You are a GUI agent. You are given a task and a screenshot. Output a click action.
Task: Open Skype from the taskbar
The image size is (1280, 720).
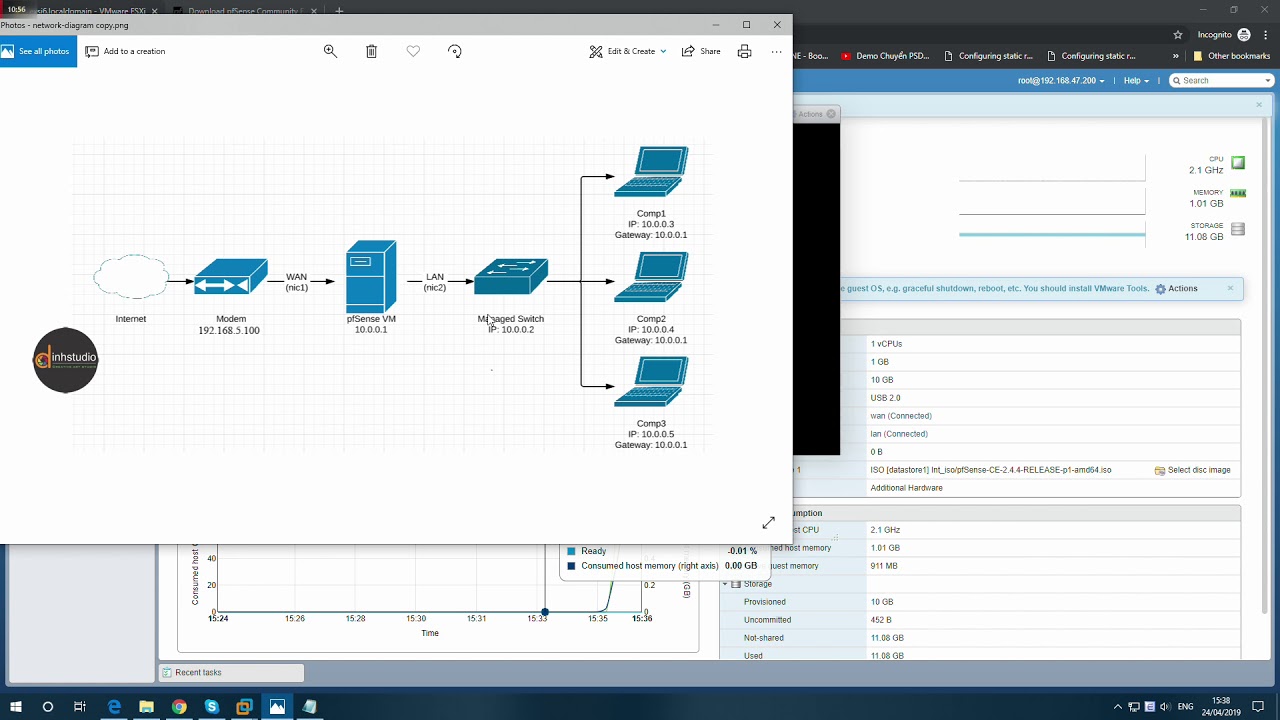point(212,707)
